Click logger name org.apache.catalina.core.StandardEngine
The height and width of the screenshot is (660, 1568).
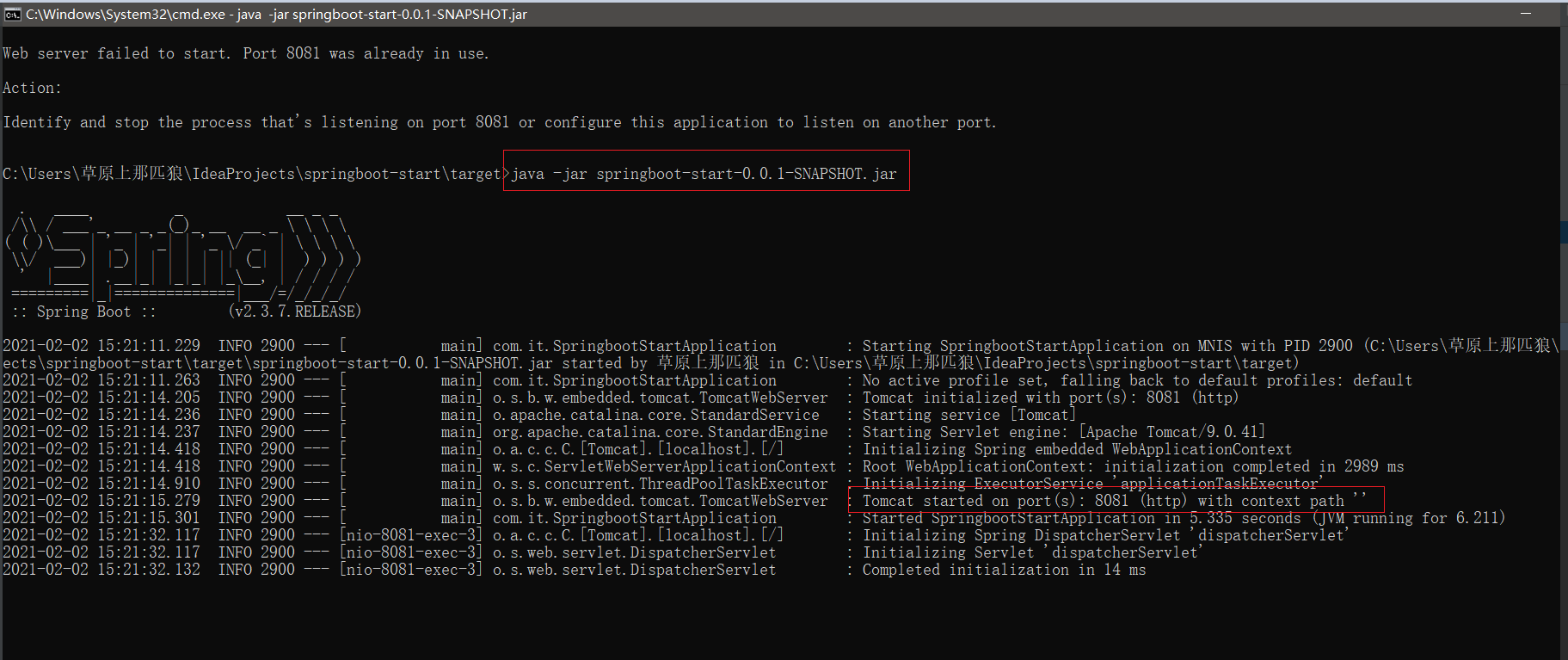660,432
